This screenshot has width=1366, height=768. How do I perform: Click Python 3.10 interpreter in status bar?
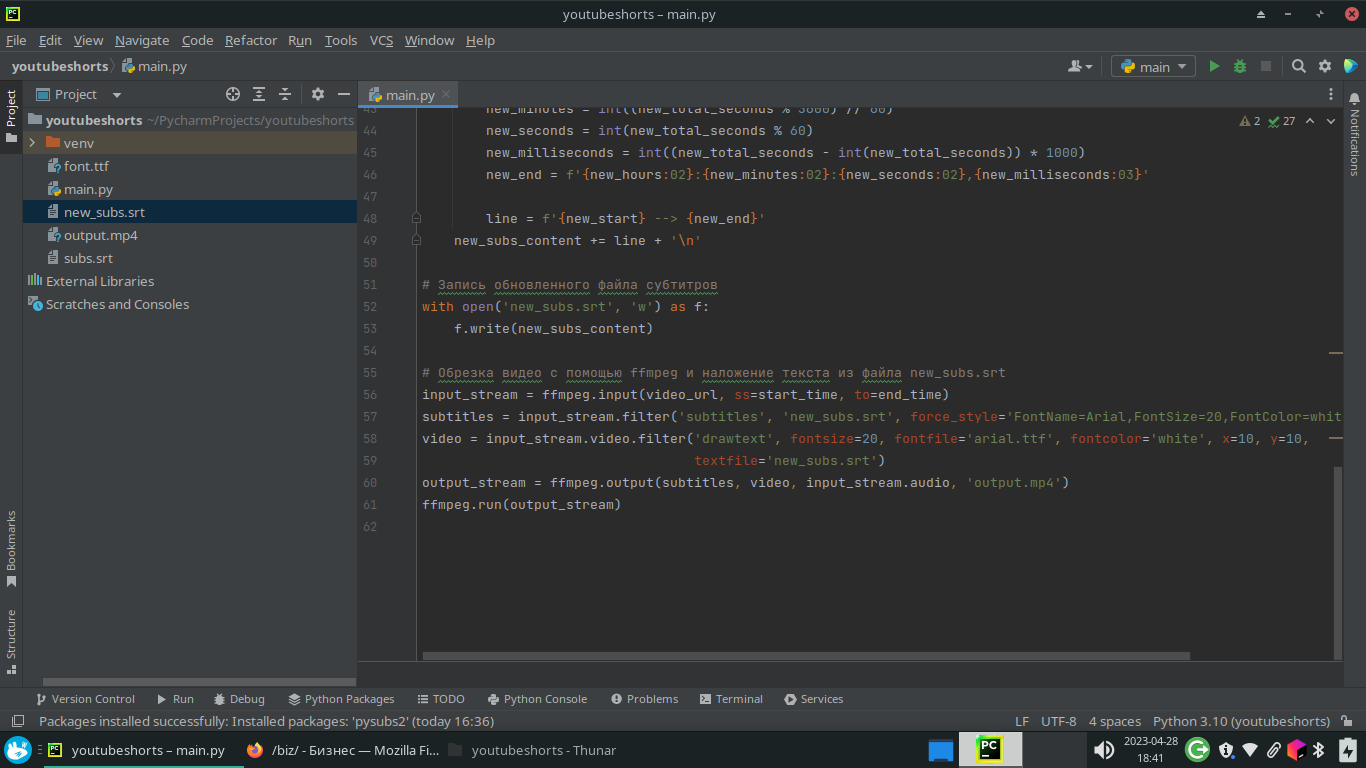click(1240, 721)
